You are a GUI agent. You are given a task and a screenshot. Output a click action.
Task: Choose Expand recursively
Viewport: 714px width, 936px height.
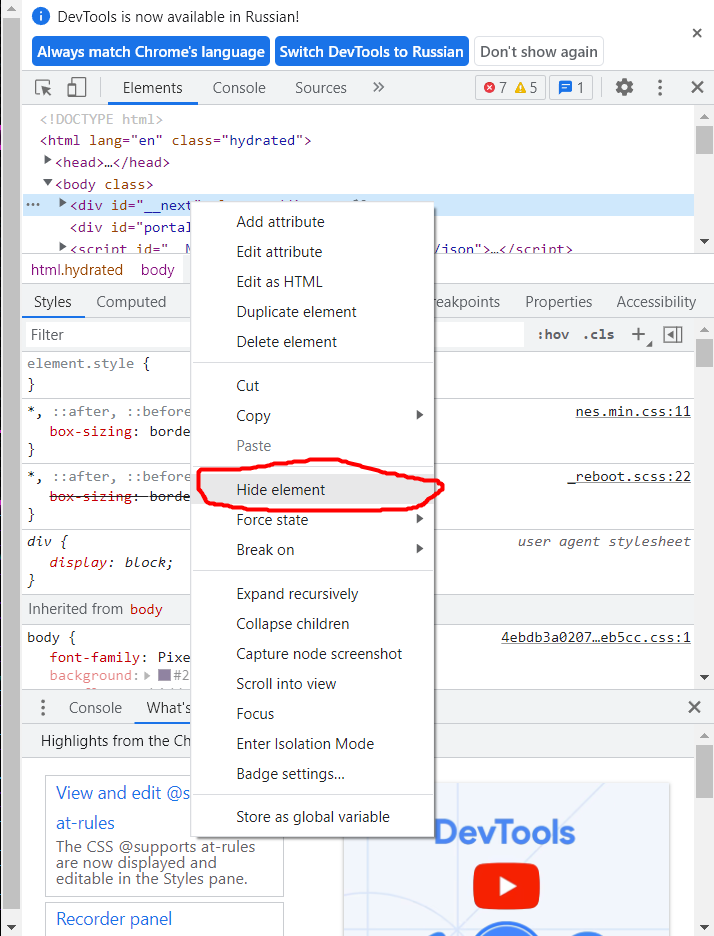tap(313, 594)
